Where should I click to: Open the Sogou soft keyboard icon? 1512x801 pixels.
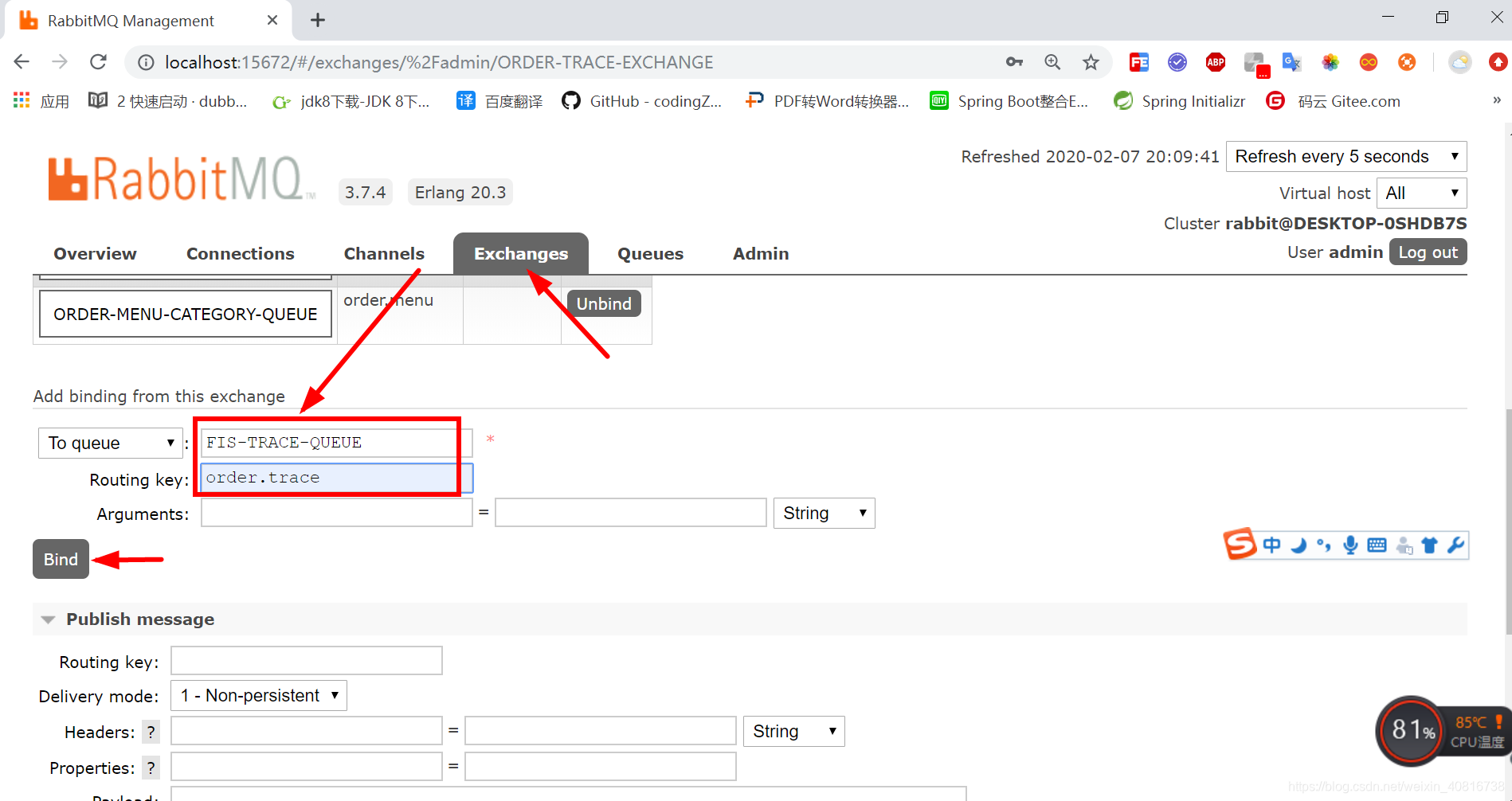point(1377,545)
